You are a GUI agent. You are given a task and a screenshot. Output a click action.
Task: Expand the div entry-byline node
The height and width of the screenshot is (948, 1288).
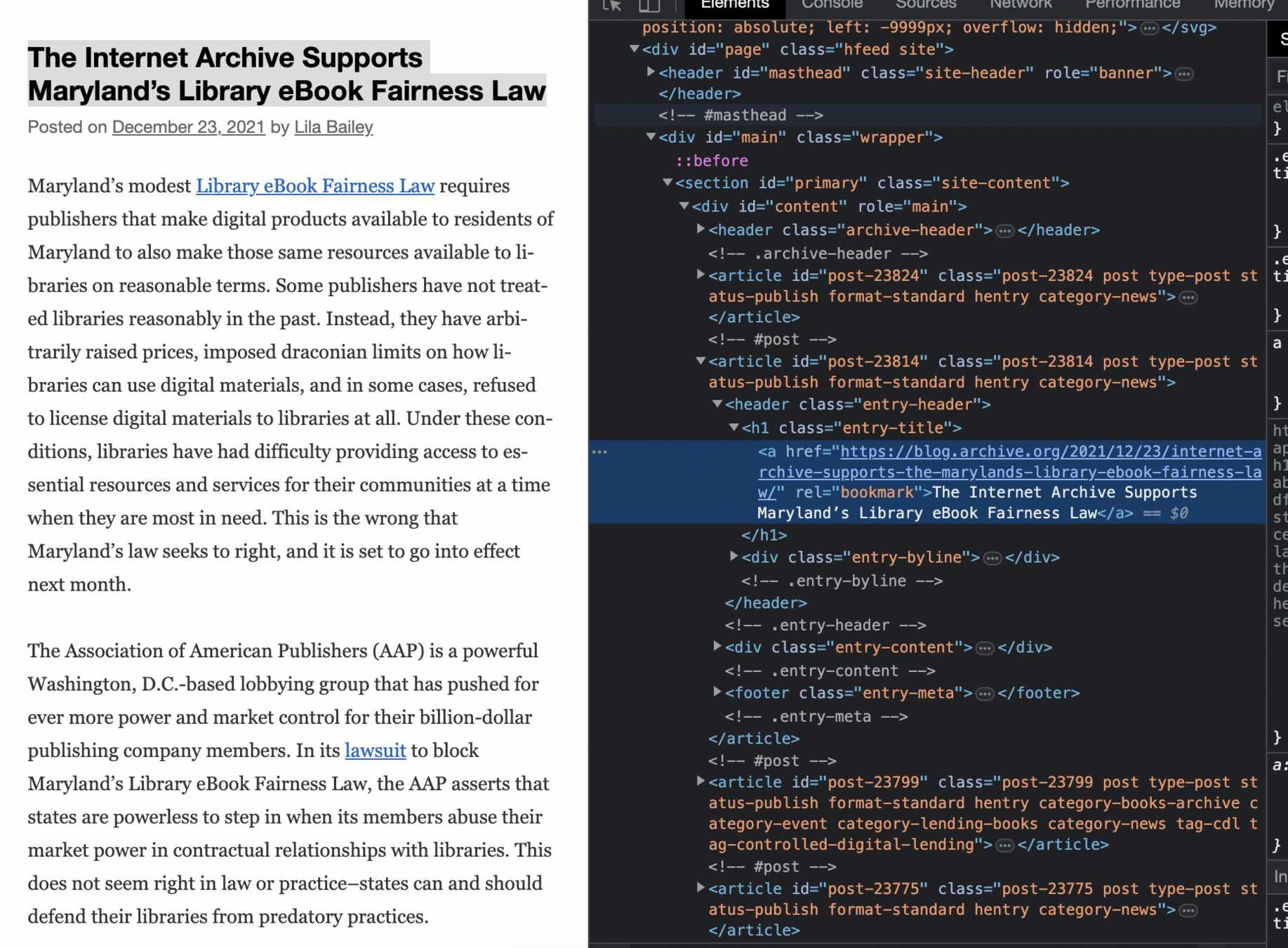click(x=733, y=556)
